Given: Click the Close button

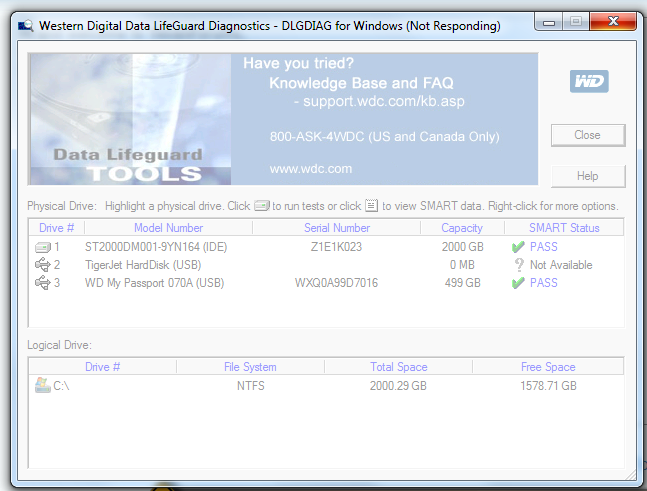Looking at the screenshot, I should (588, 135).
